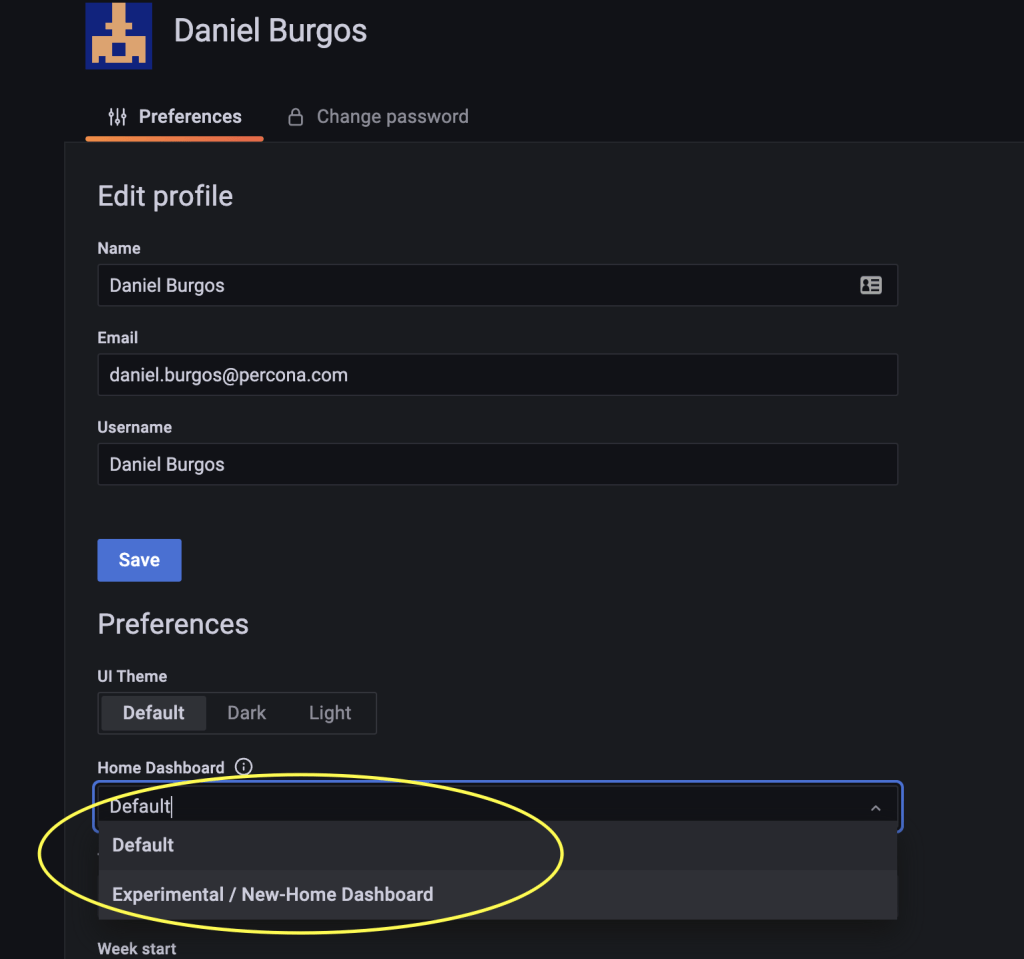The width and height of the screenshot is (1024, 959).
Task: Click the Week start label
Action: [136, 948]
